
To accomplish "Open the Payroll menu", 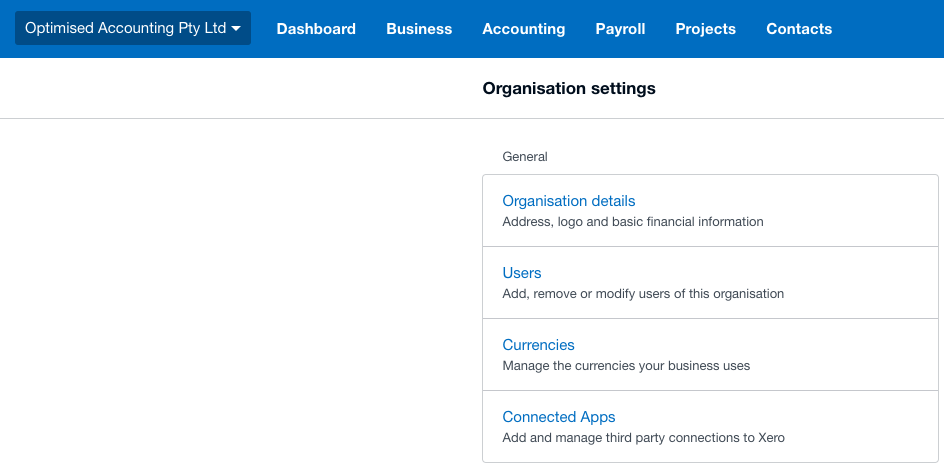I will pos(620,29).
